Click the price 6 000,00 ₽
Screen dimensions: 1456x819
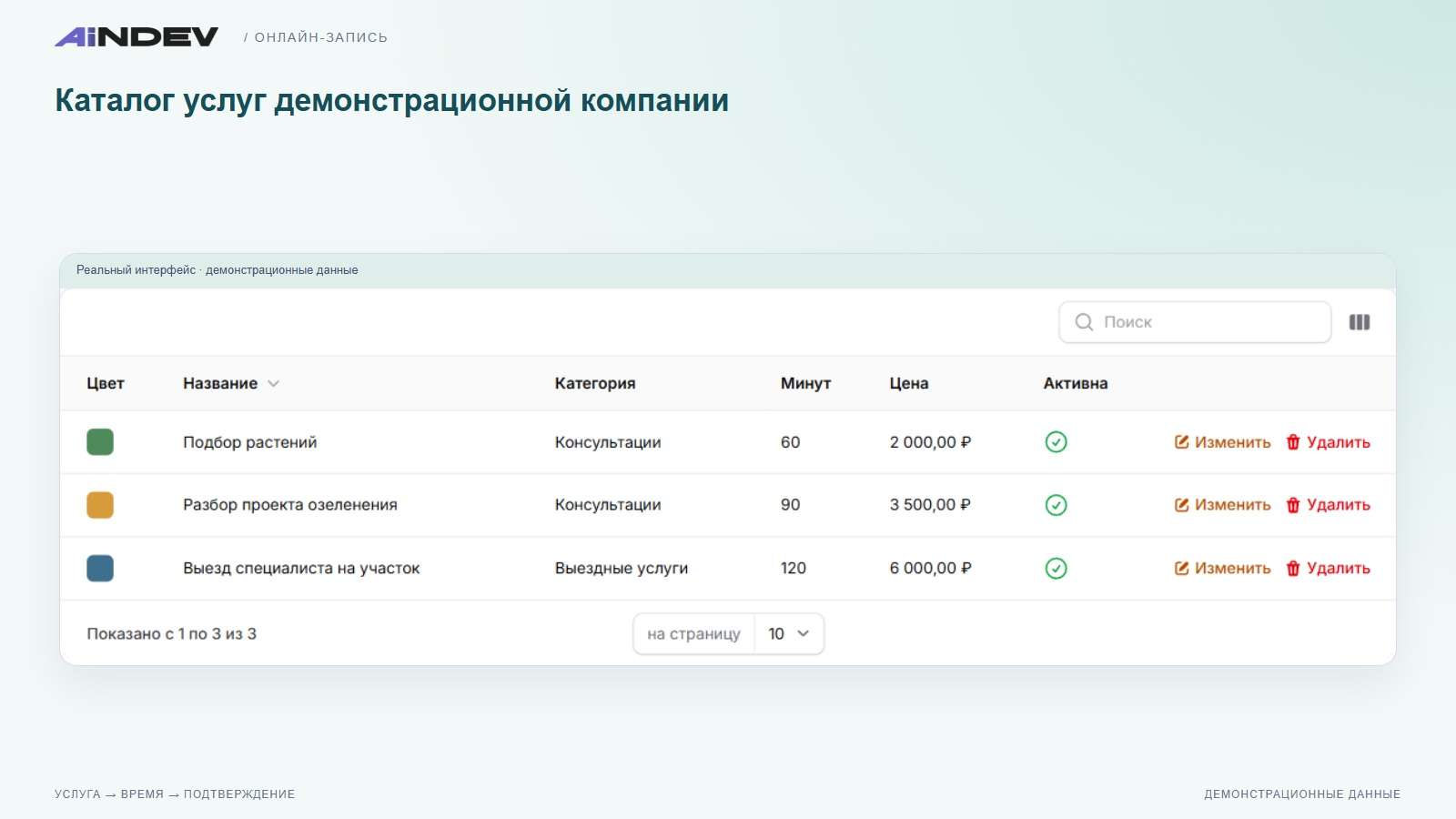(931, 568)
